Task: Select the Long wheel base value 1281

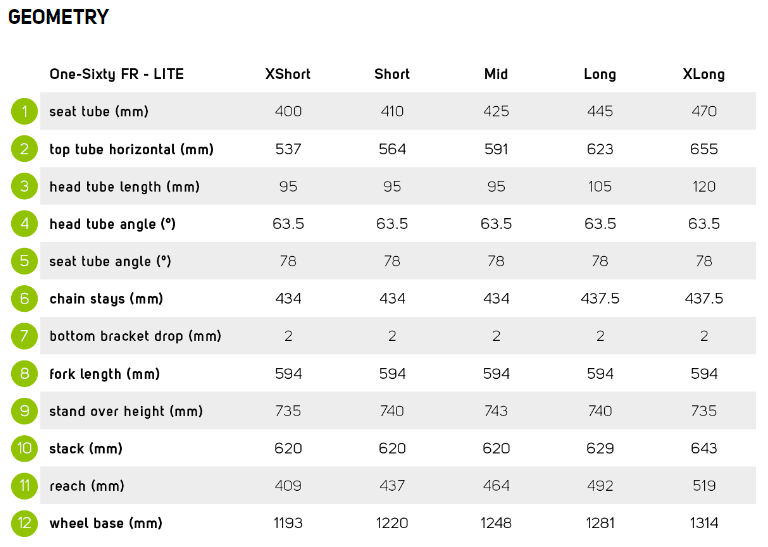Action: point(600,523)
